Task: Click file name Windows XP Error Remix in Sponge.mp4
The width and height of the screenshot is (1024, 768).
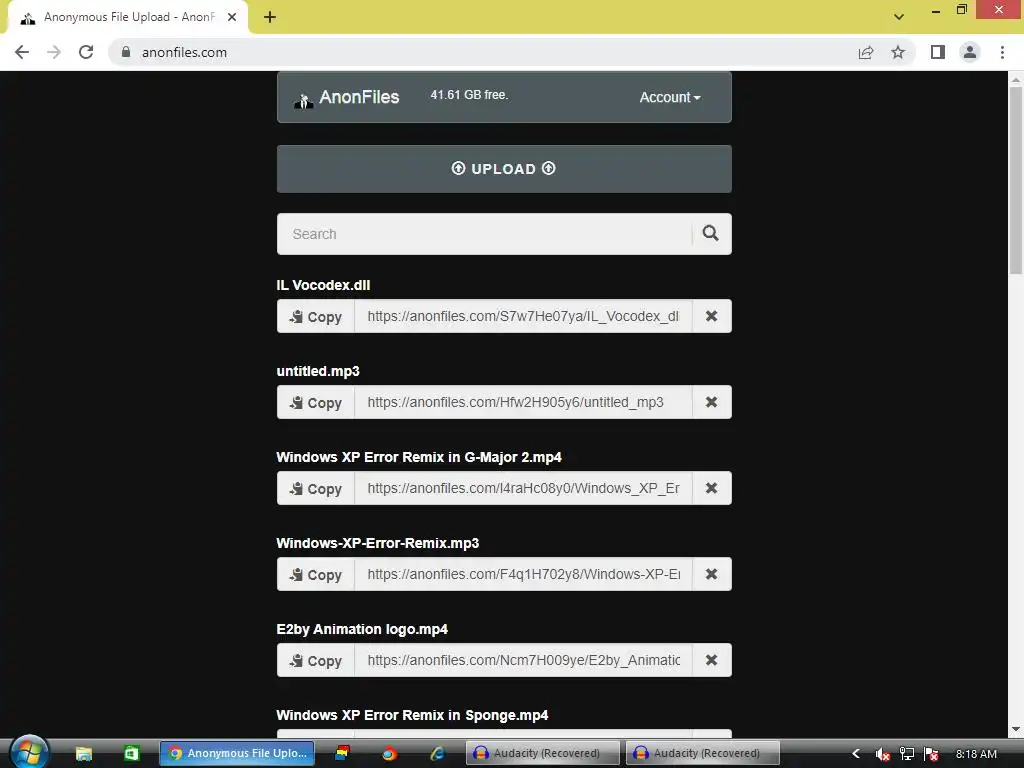Action: coord(412,715)
